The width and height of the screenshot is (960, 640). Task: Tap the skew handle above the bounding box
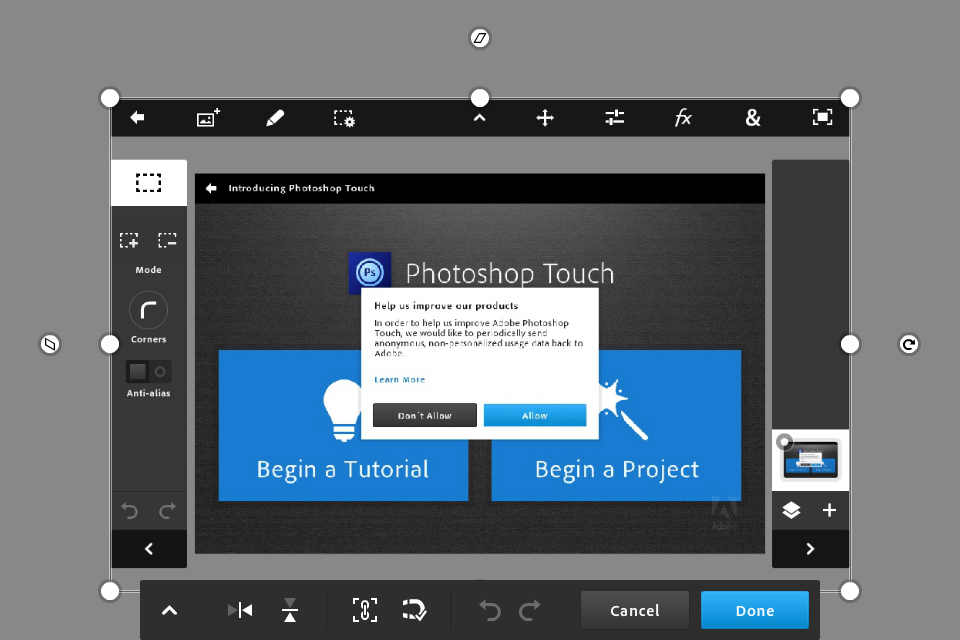[x=480, y=38]
